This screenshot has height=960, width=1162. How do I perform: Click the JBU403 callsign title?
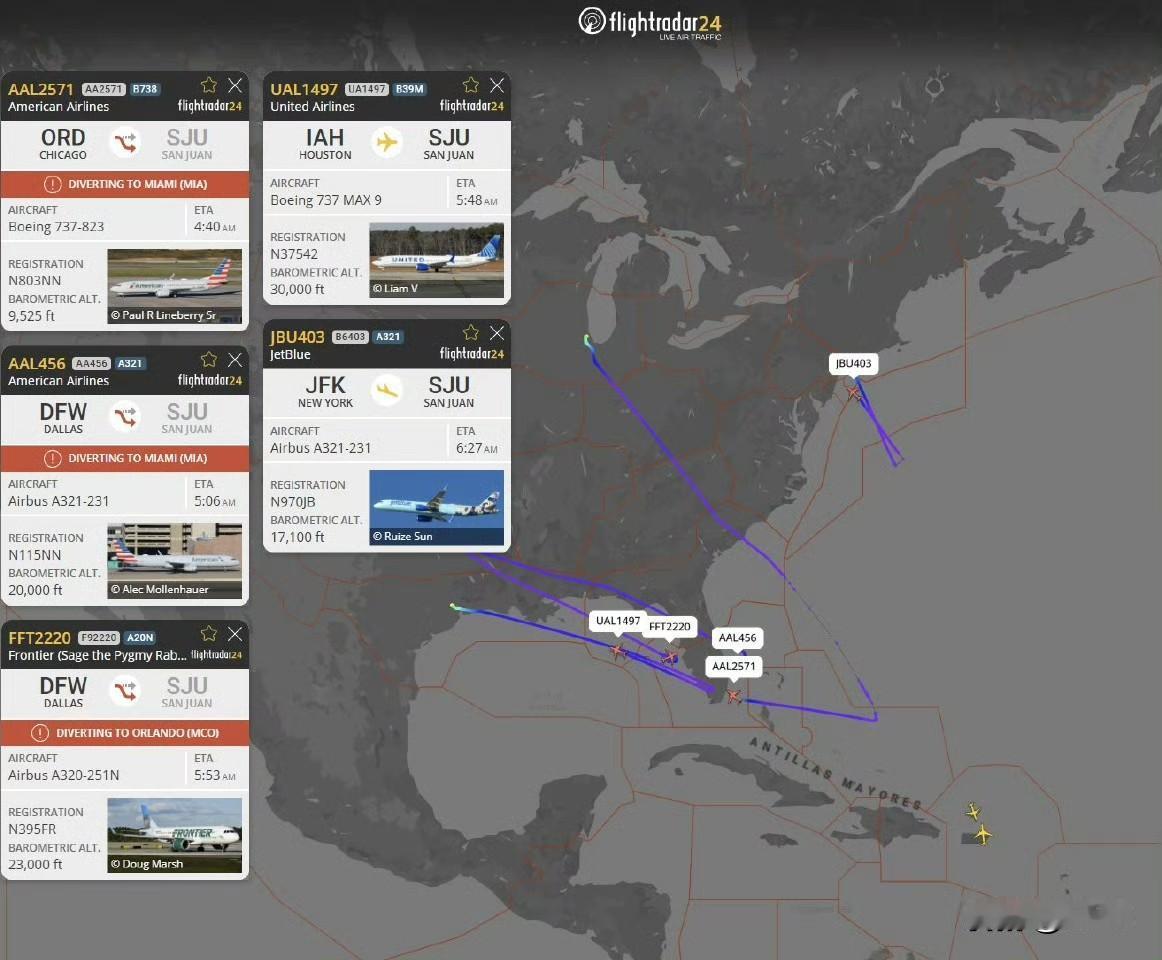(x=297, y=337)
